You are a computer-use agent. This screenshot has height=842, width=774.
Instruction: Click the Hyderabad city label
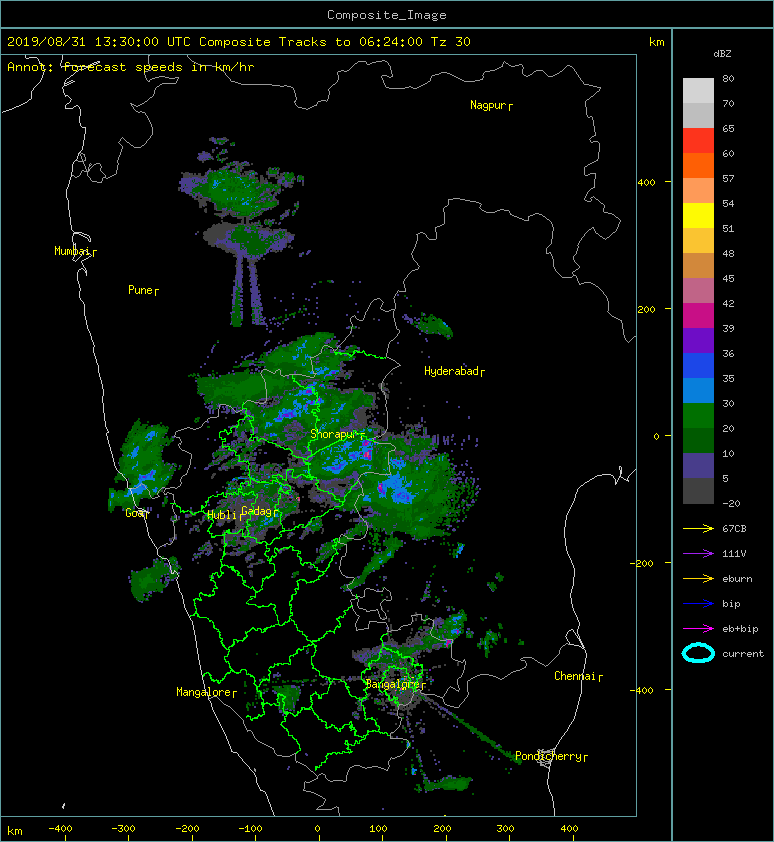(x=454, y=371)
